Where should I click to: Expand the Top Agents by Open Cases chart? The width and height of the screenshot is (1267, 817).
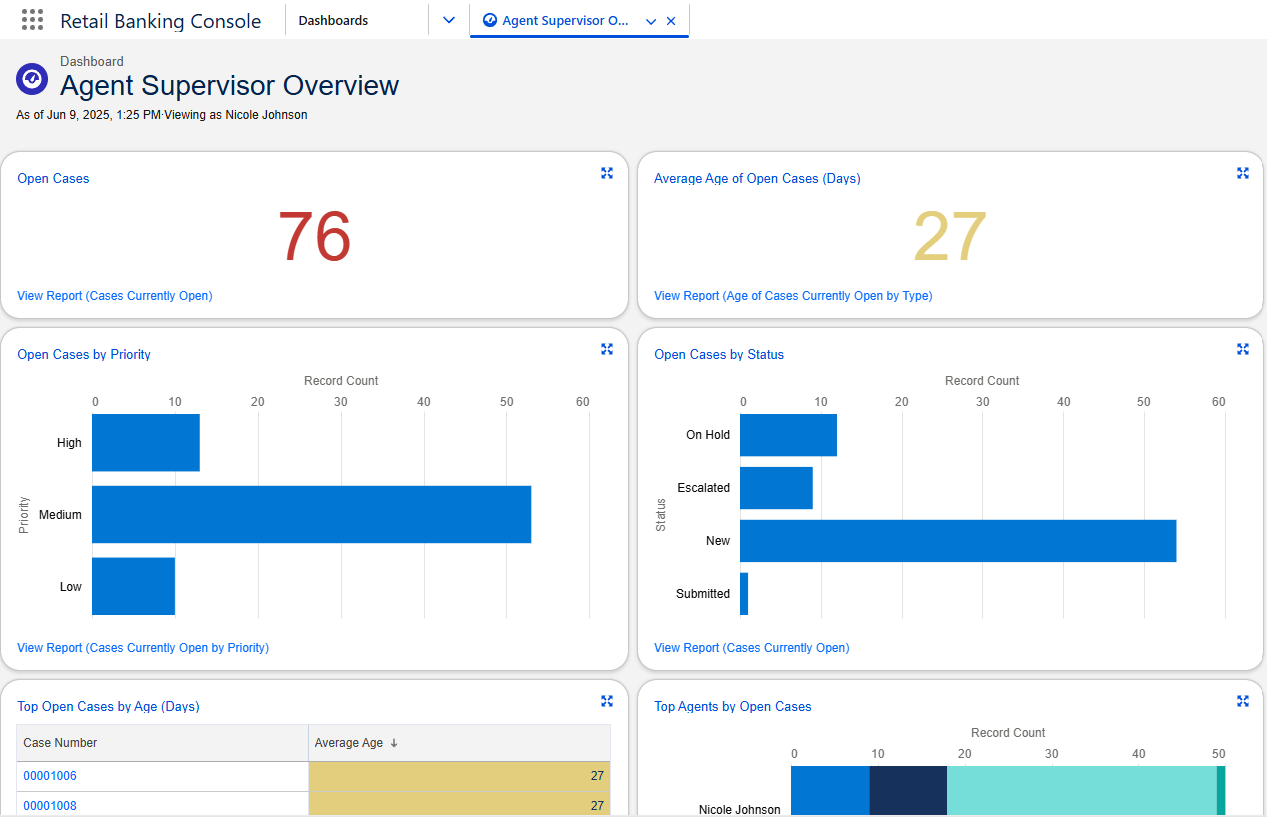pos(1242,701)
